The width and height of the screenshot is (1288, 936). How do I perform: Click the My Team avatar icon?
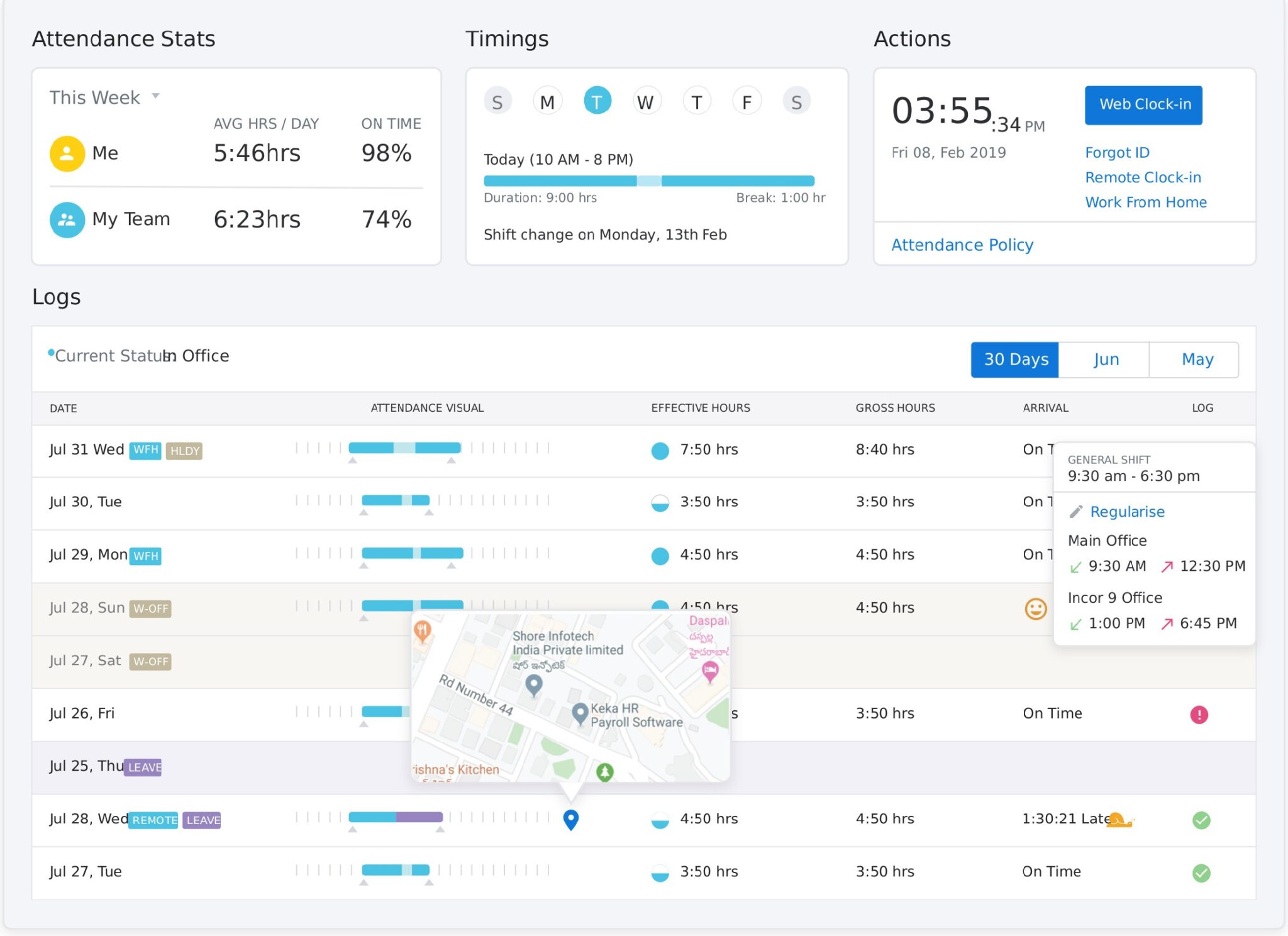(x=66, y=219)
